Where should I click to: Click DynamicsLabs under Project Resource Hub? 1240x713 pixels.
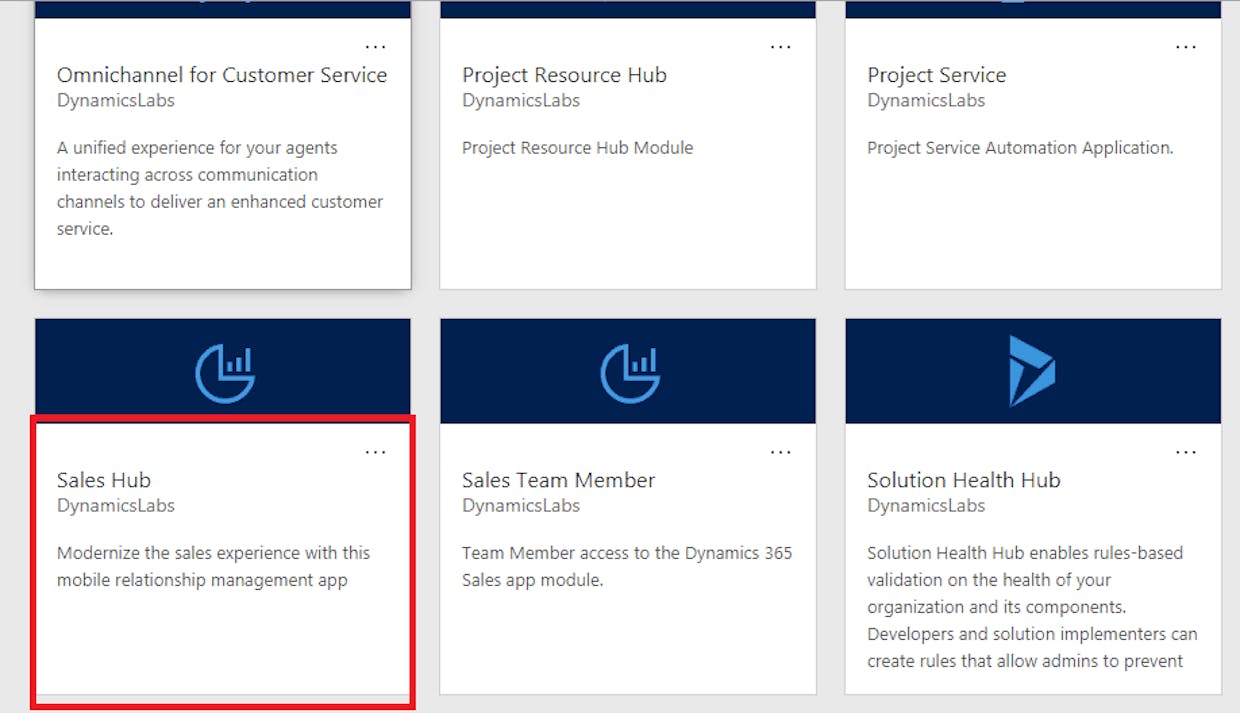pyautogui.click(x=521, y=101)
